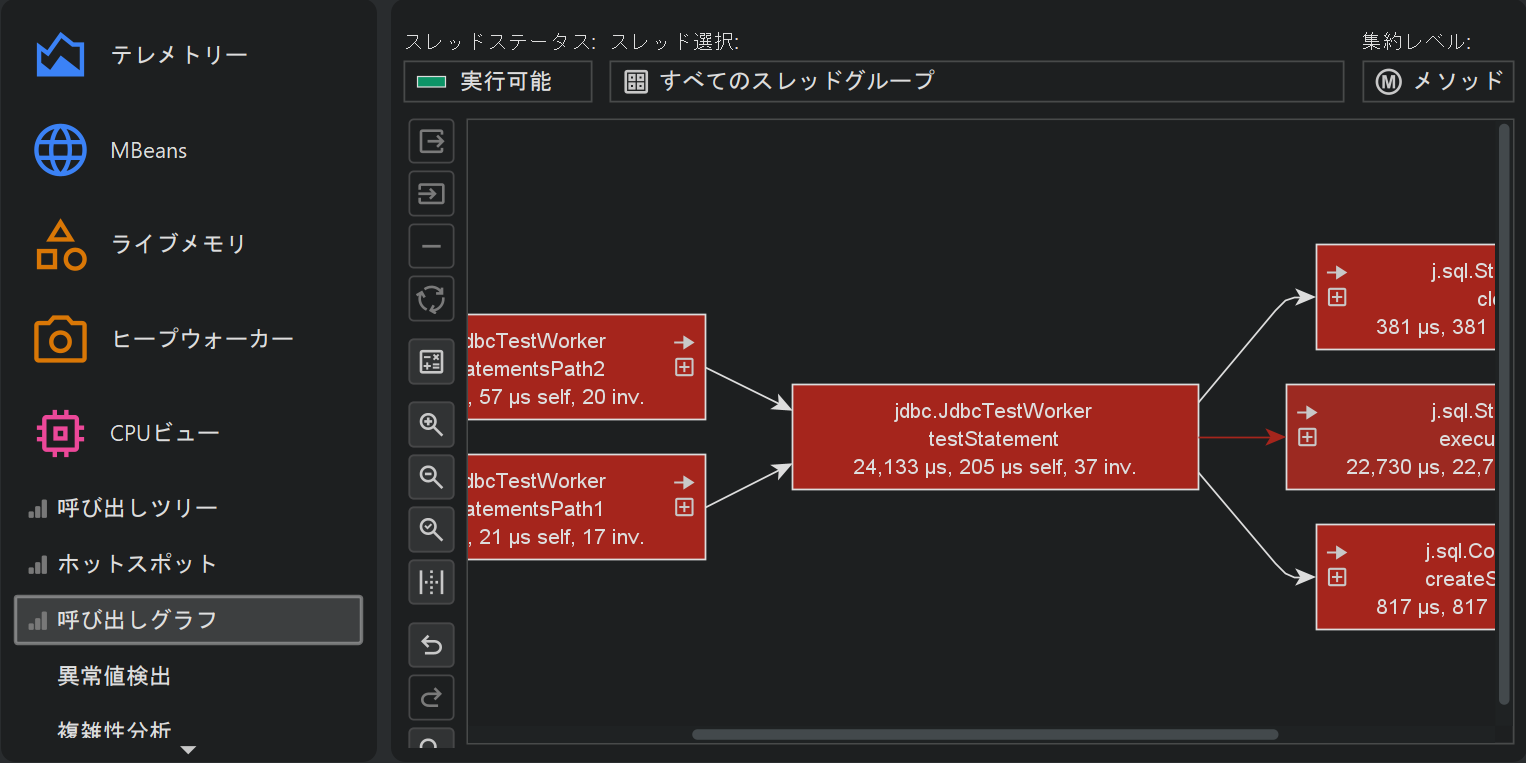
Task: Click the zoom-to-fit magnifier icon
Action: pos(431,529)
